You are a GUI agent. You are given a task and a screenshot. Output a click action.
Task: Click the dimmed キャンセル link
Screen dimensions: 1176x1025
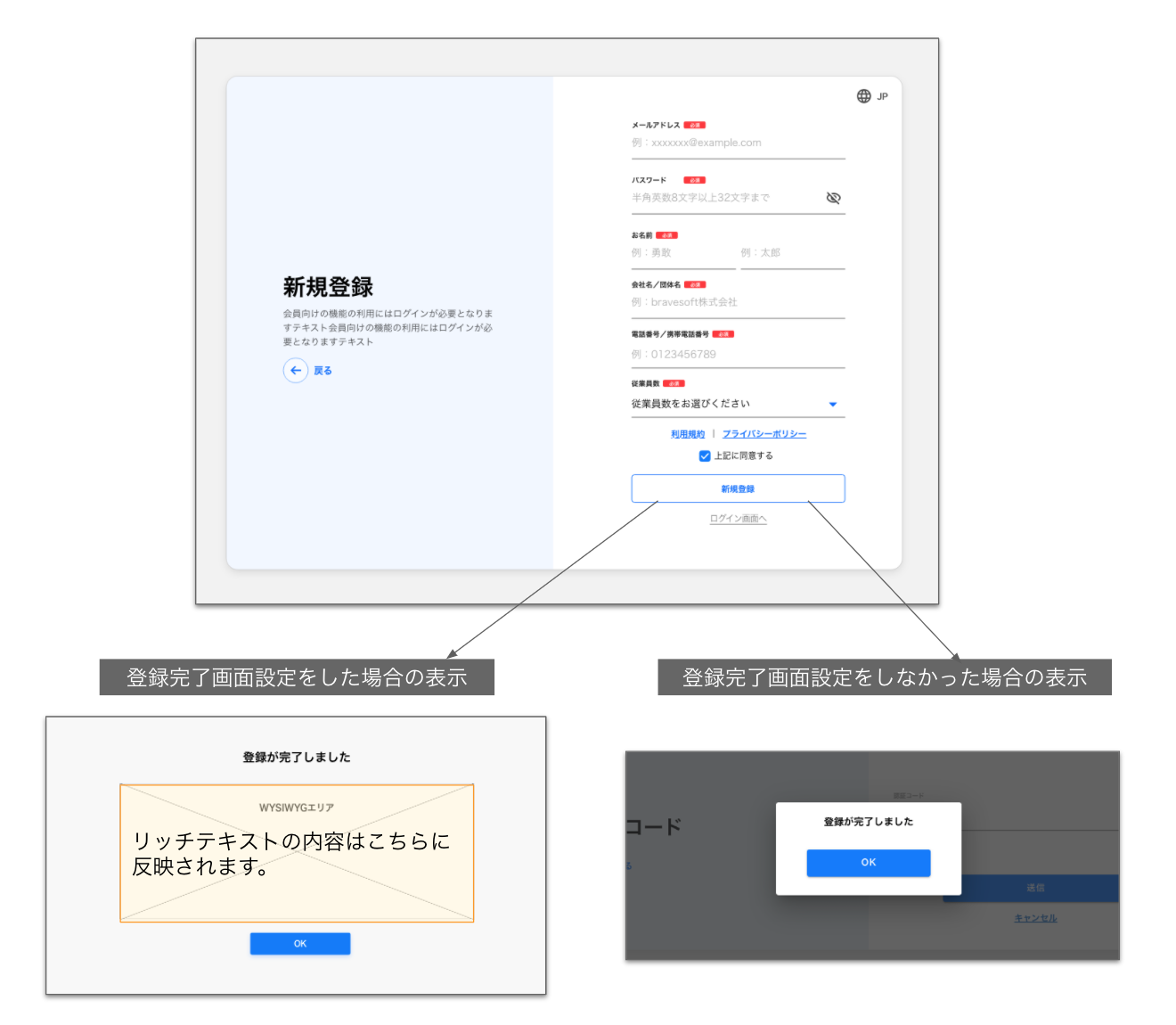click(x=1035, y=918)
